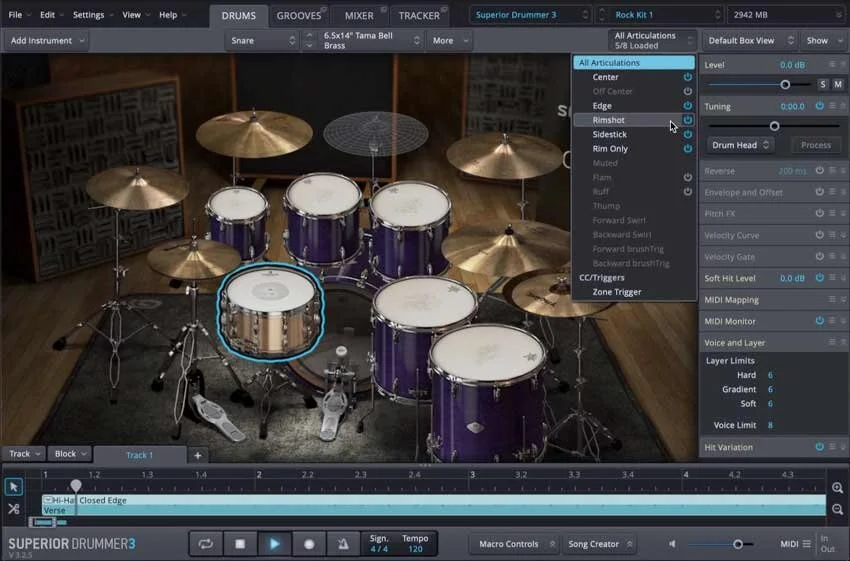
Task: Open the Snare instrument selector
Action: (x=263, y=40)
